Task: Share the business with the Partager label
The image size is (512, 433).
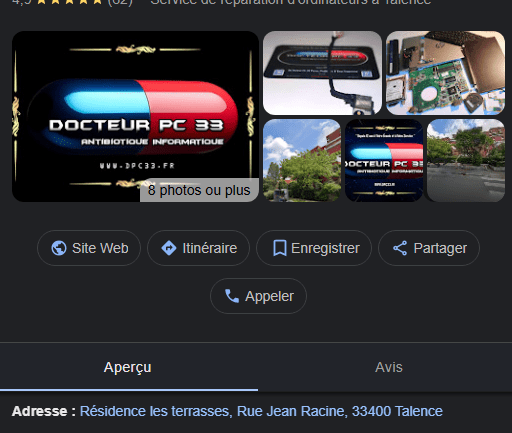Action: (x=440, y=248)
